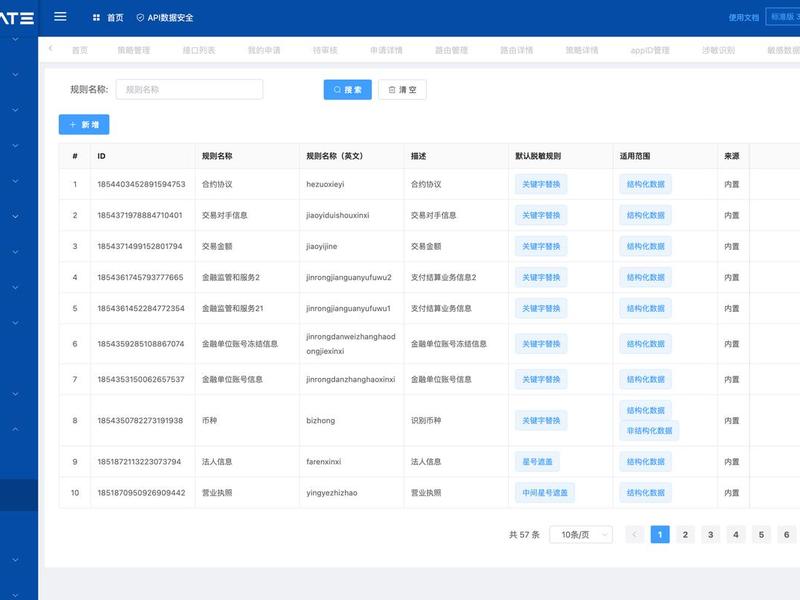Click the 关键字替换 tag in 合约协议 row

point(541,184)
